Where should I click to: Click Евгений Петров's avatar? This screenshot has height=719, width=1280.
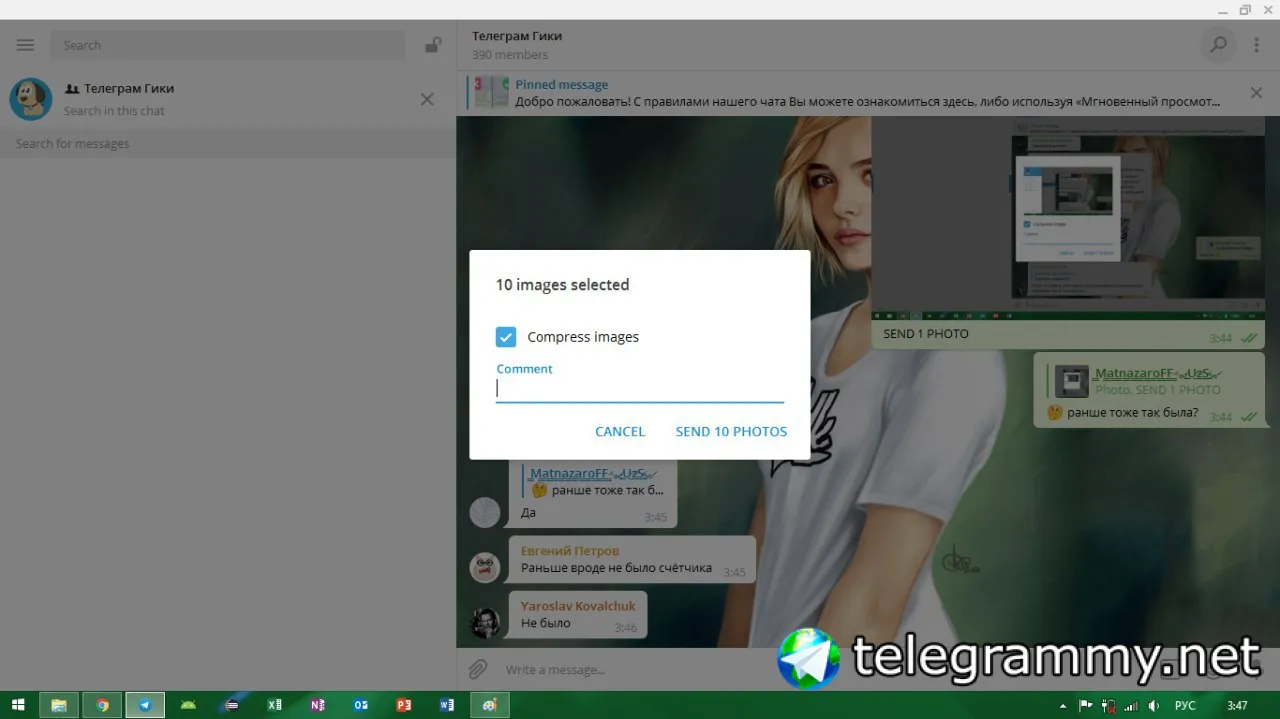click(x=485, y=567)
